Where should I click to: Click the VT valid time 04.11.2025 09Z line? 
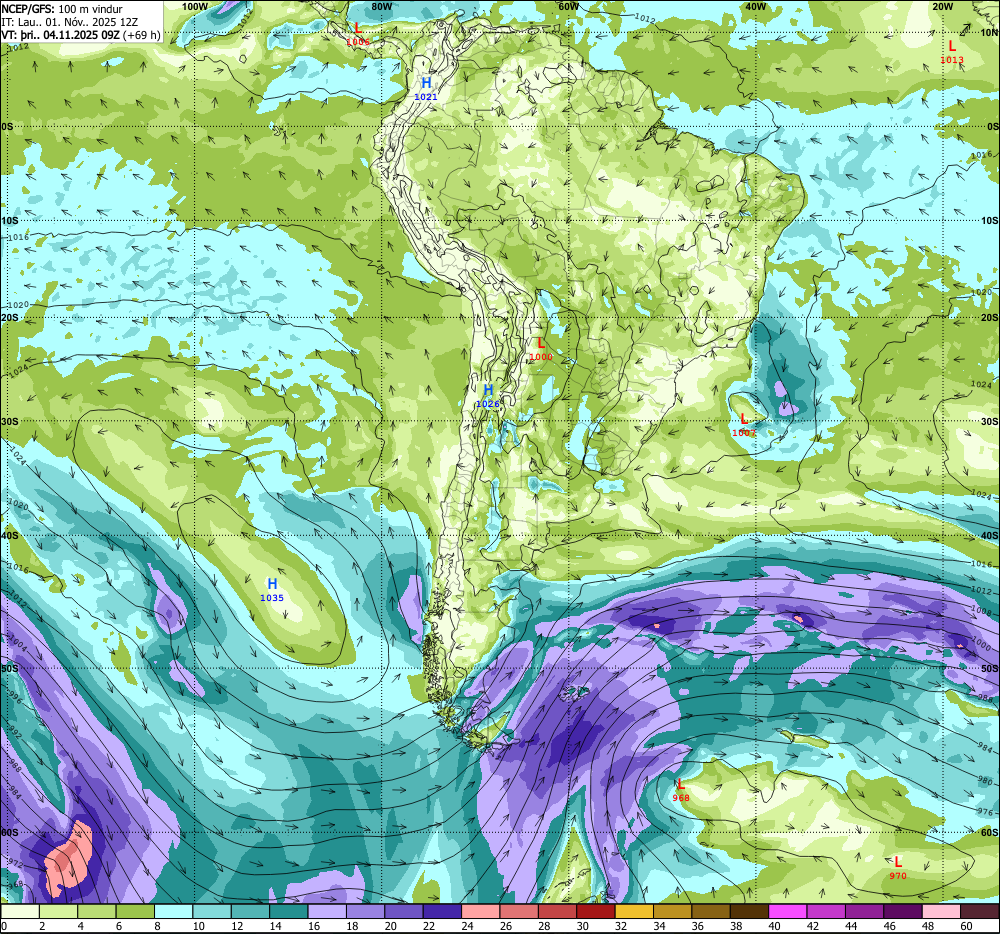pos(81,34)
